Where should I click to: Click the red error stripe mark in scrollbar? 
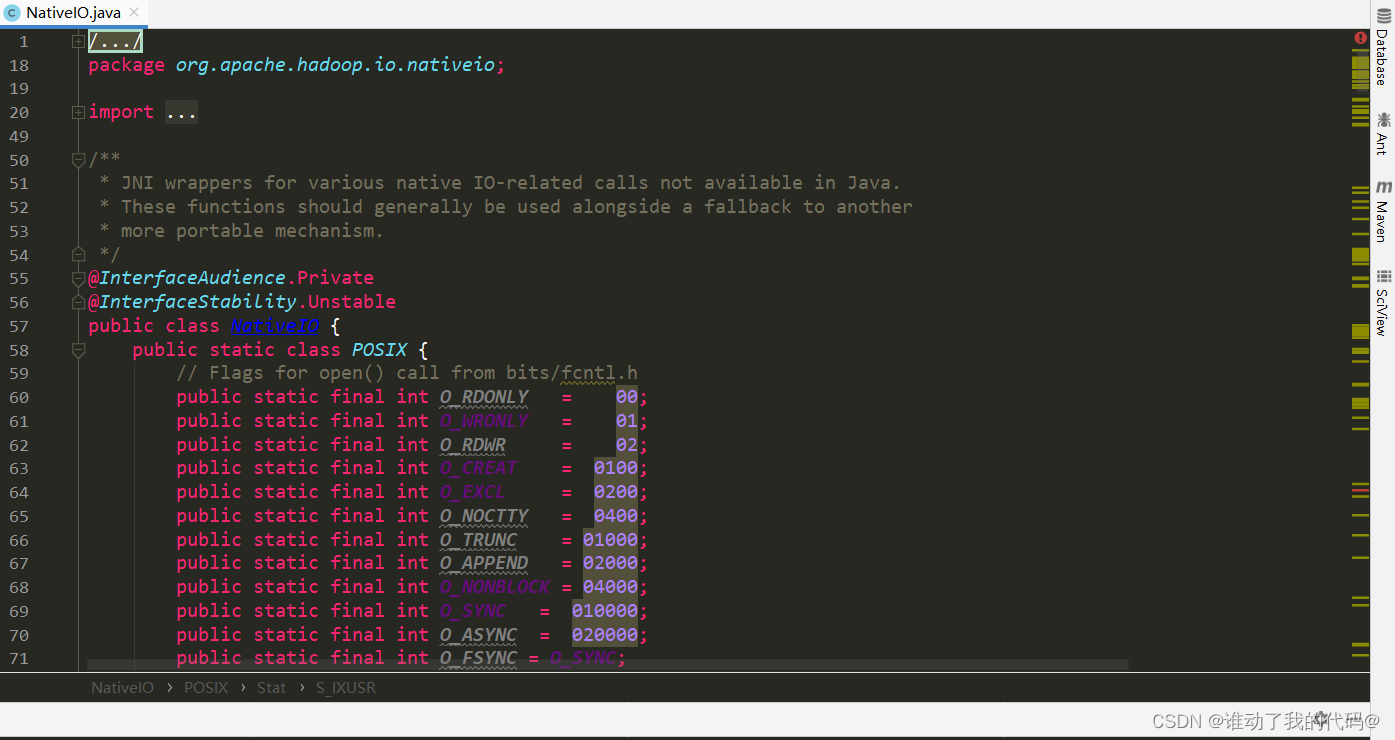(1360, 490)
